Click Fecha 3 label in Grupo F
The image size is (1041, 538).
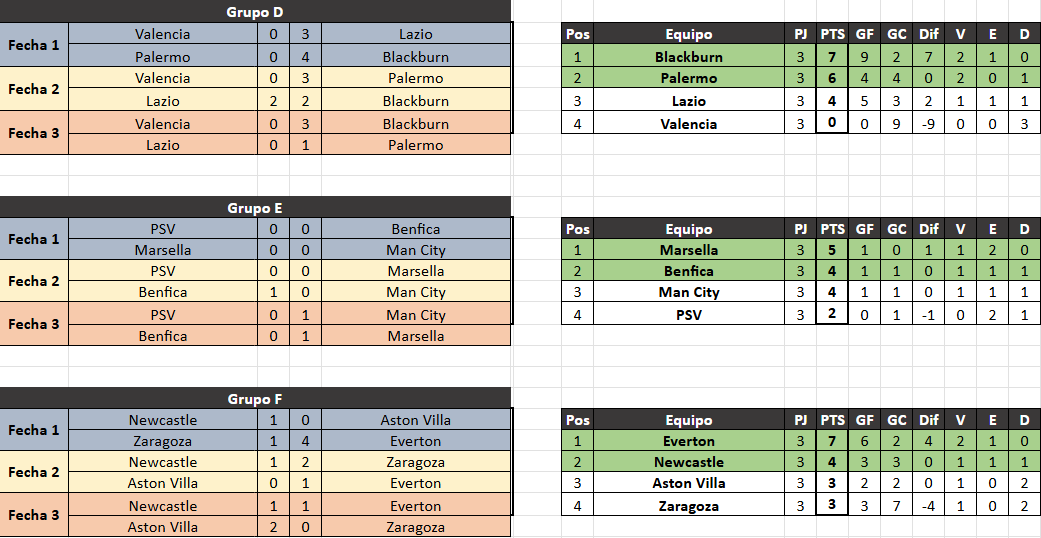click(x=34, y=515)
